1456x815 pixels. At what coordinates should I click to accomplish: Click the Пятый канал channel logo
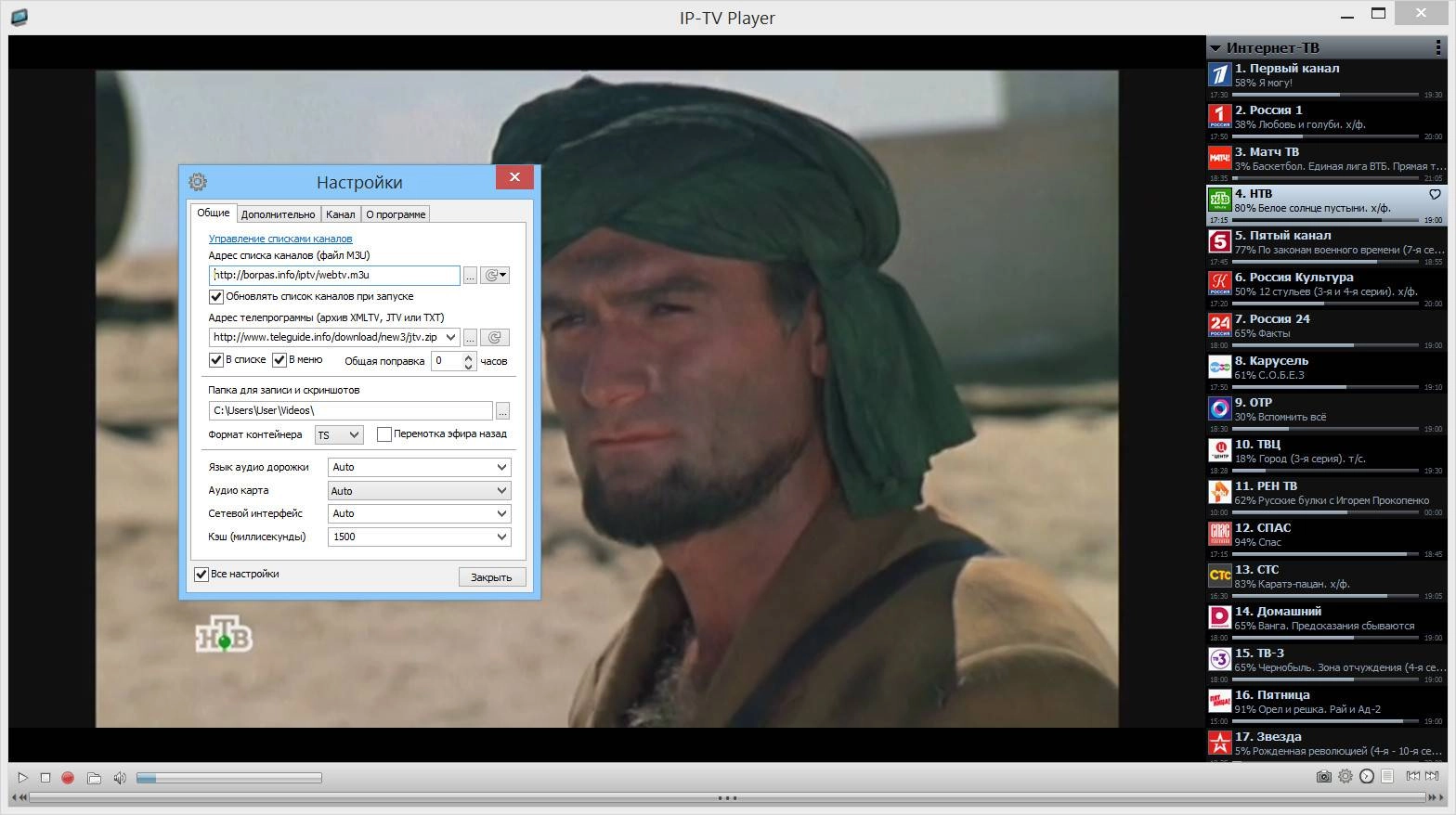click(1219, 241)
